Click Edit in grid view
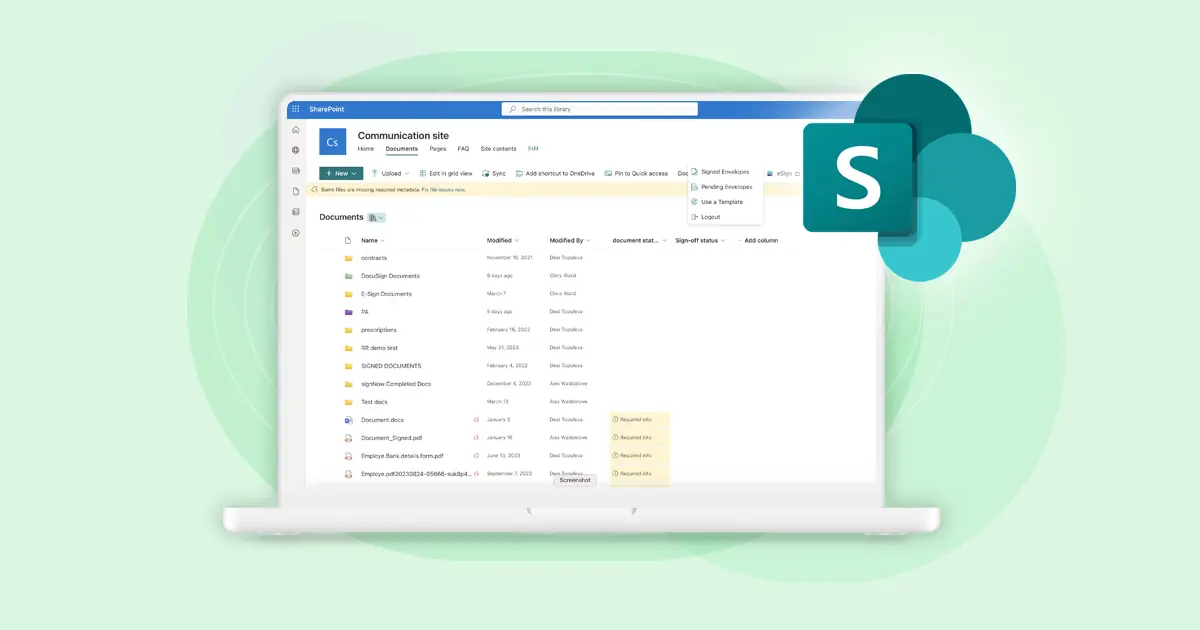 (446, 173)
